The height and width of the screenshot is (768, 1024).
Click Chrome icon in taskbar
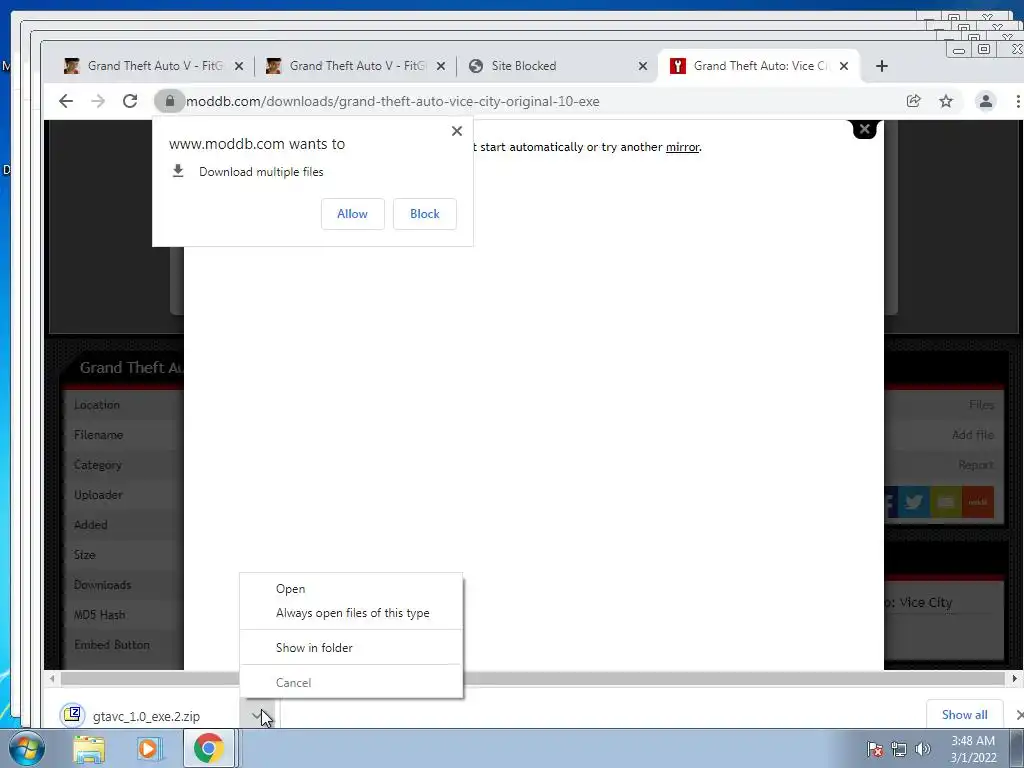pos(208,748)
